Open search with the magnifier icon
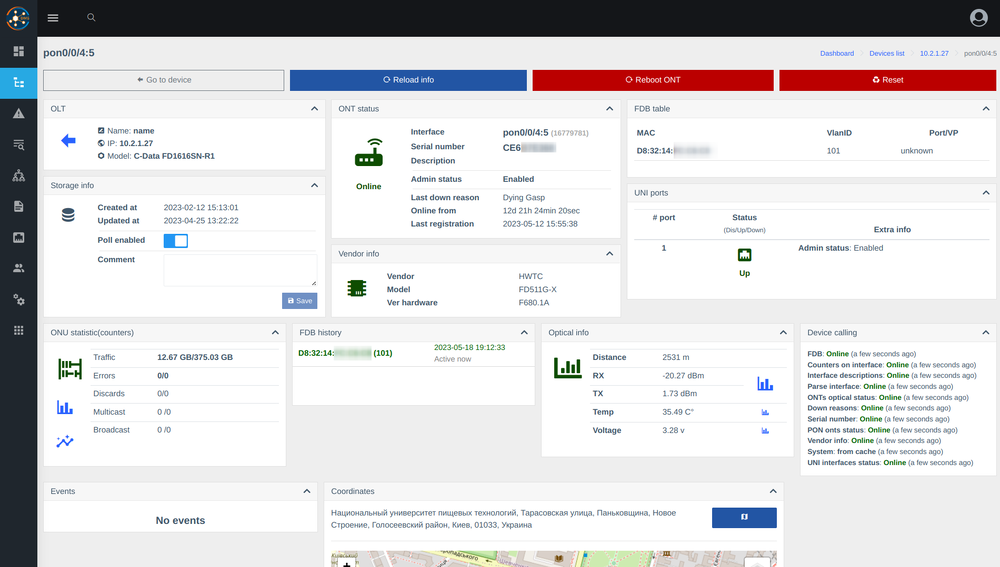 coord(91,18)
